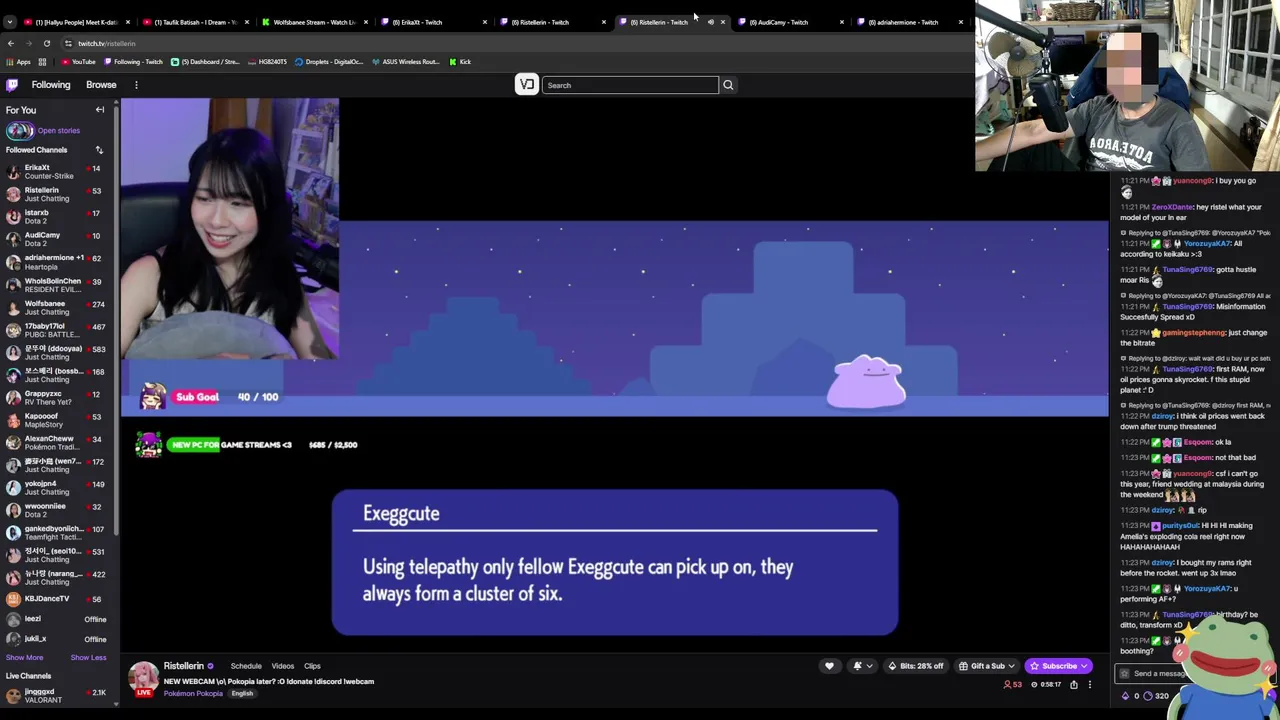Open the HG8240T5 bookmark
Screen dimensions: 1280x720
click(x=266, y=62)
